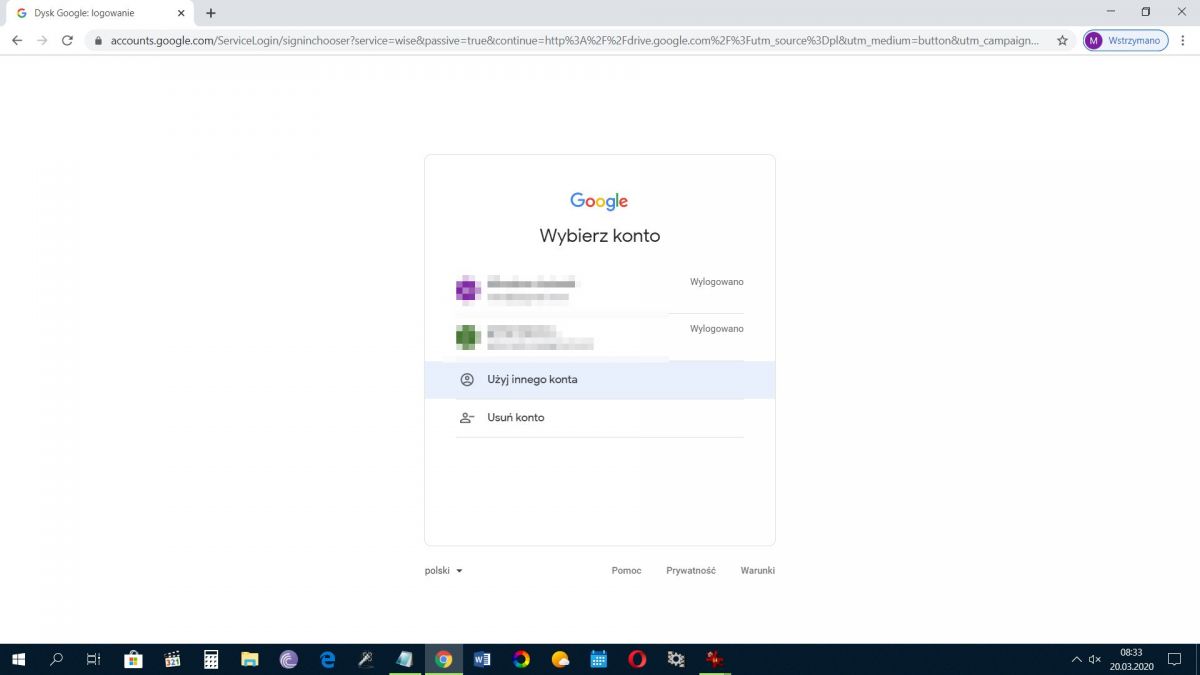The image size is (1200, 675).
Task: Select the Dysk Google: logowanie tab
Action: 100,13
